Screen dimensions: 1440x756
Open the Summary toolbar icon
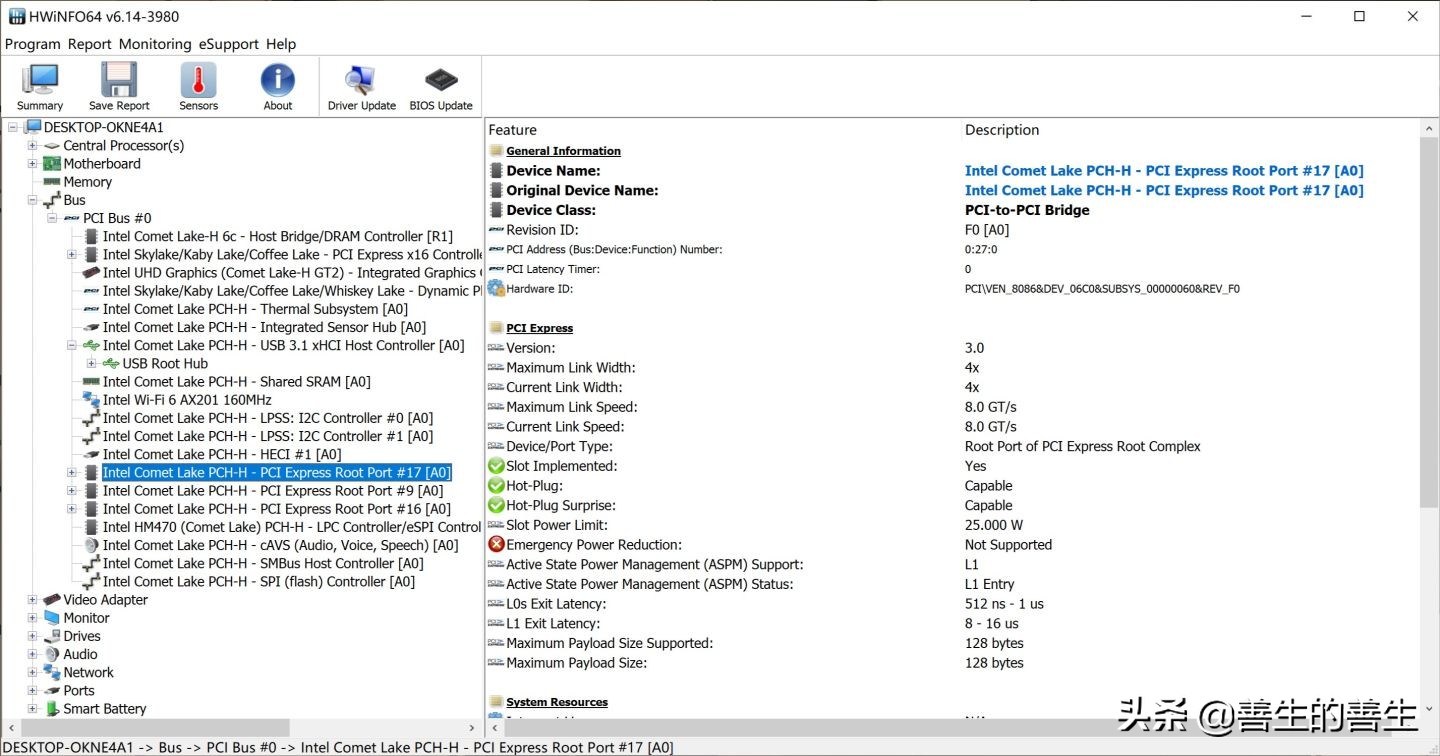(40, 86)
